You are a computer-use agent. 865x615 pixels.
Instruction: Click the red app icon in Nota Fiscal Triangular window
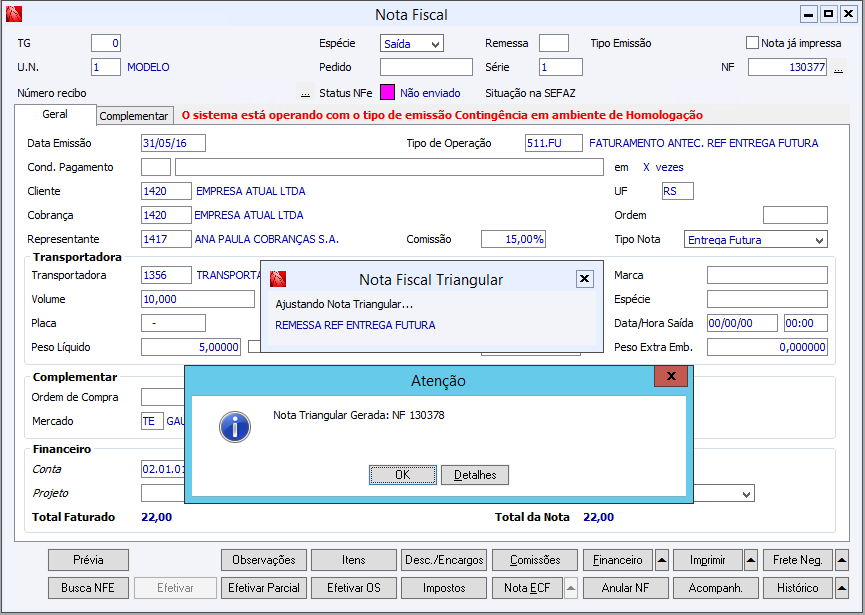coord(278,279)
